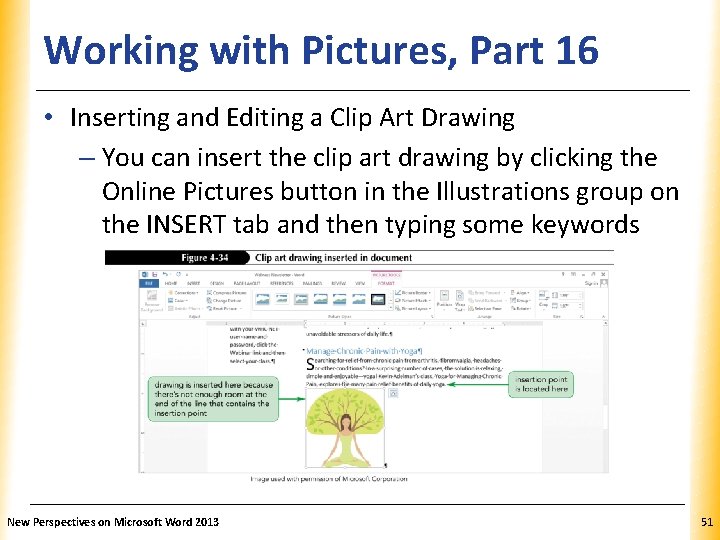Switch to the INSERT ribbon tab
This screenshot has height=540, width=720.
[193, 283]
